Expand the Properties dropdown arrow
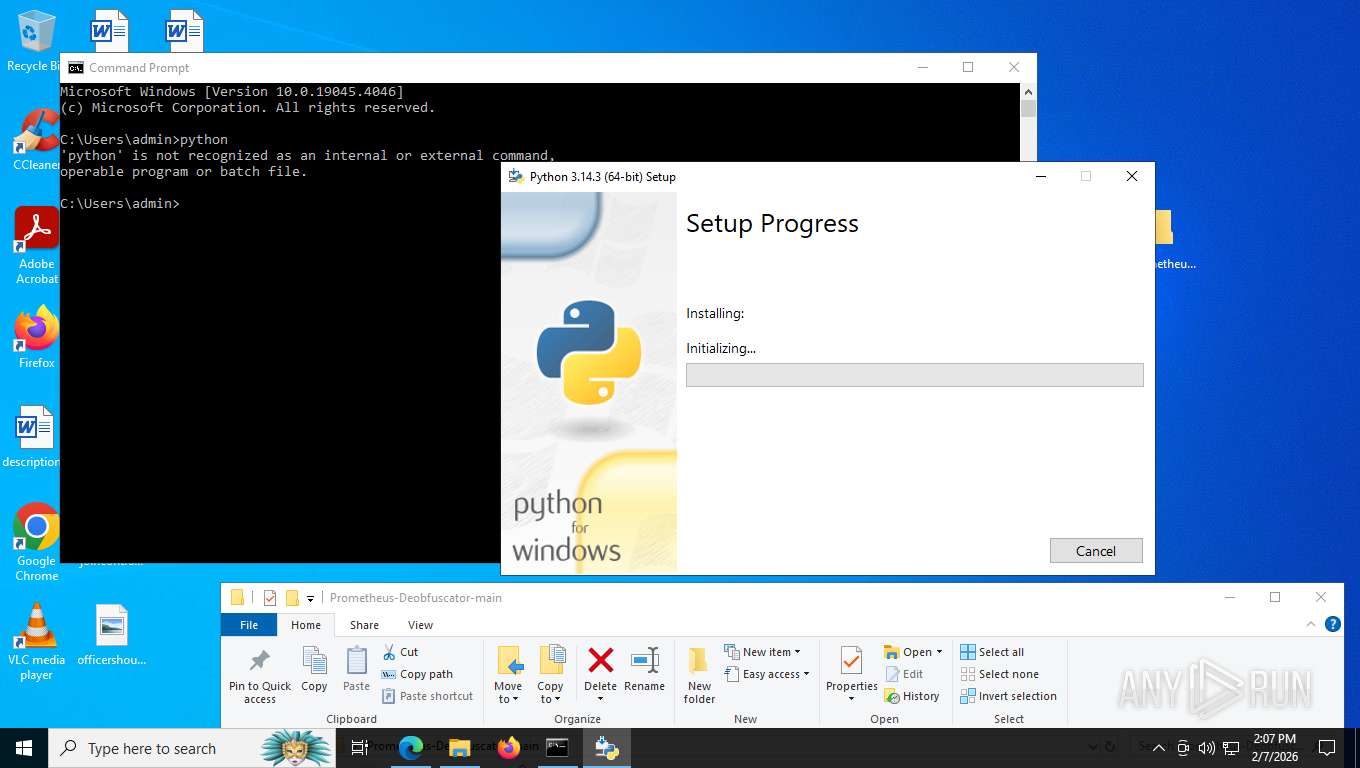 click(852, 699)
